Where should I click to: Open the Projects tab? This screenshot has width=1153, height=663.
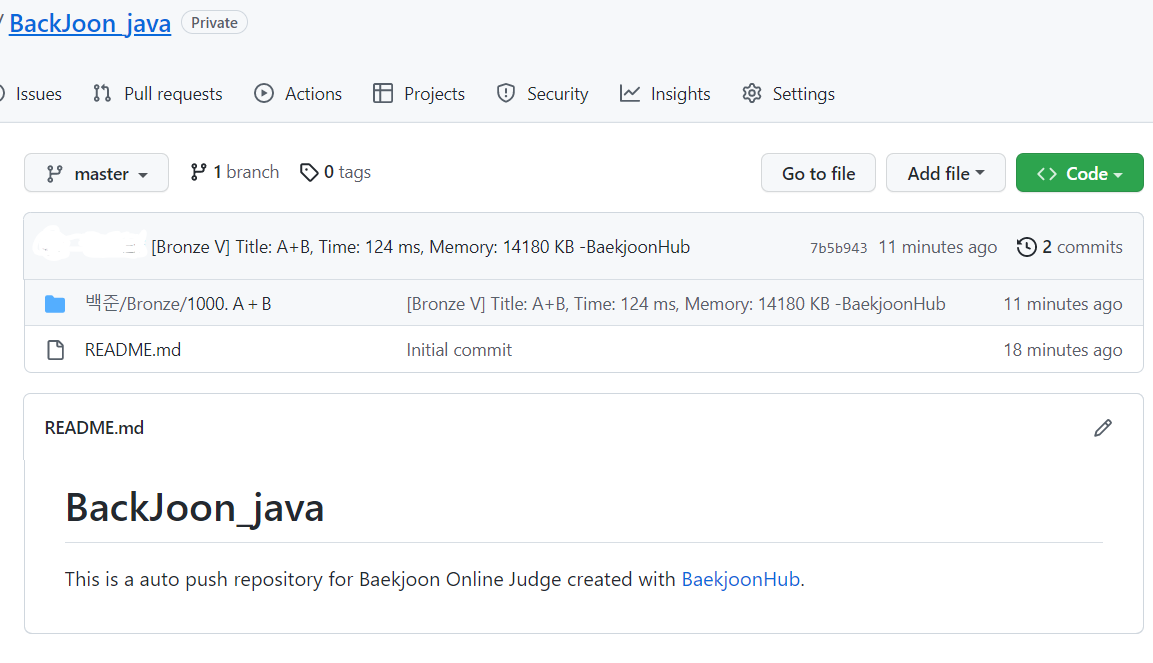[x=419, y=94]
